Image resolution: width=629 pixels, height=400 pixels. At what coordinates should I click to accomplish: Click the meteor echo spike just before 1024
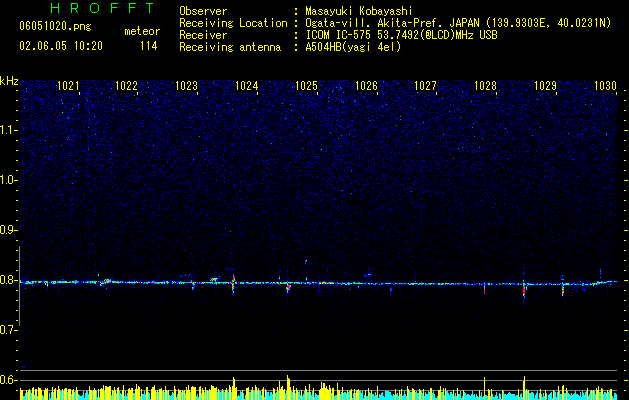click(233, 284)
